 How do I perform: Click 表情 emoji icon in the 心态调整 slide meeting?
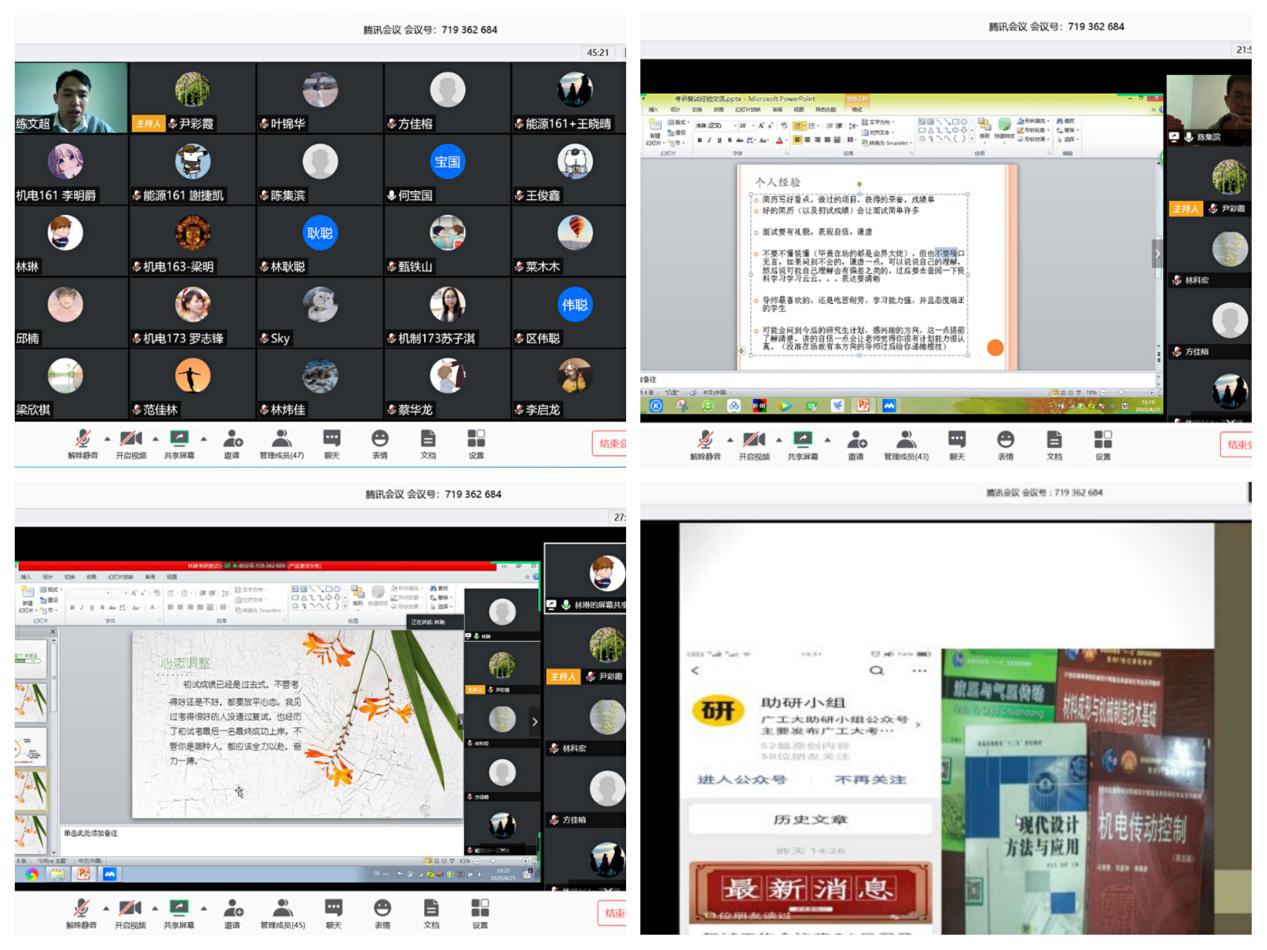(x=382, y=910)
